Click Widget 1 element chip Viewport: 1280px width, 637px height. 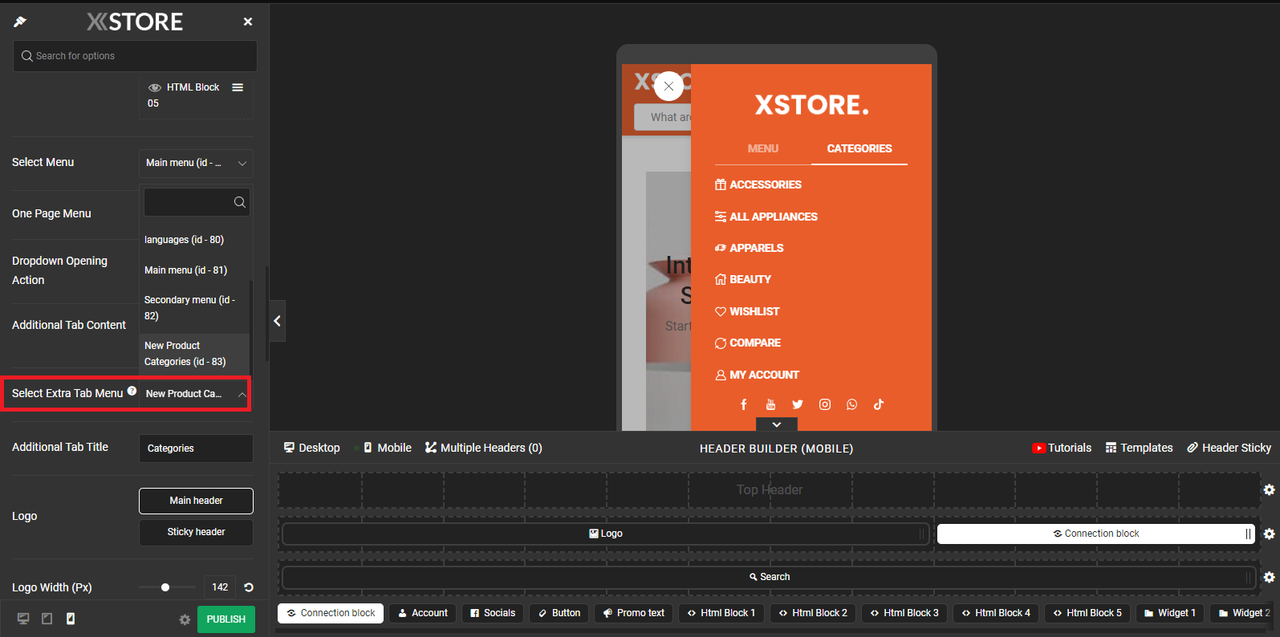coord(1169,613)
